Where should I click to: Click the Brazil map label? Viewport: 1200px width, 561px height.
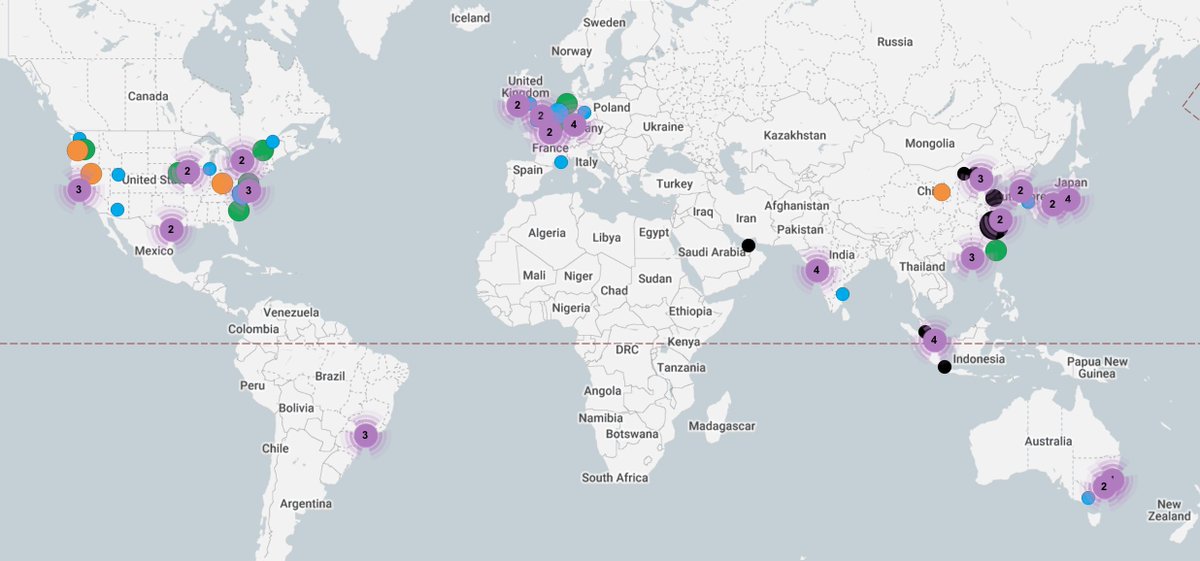point(329,376)
